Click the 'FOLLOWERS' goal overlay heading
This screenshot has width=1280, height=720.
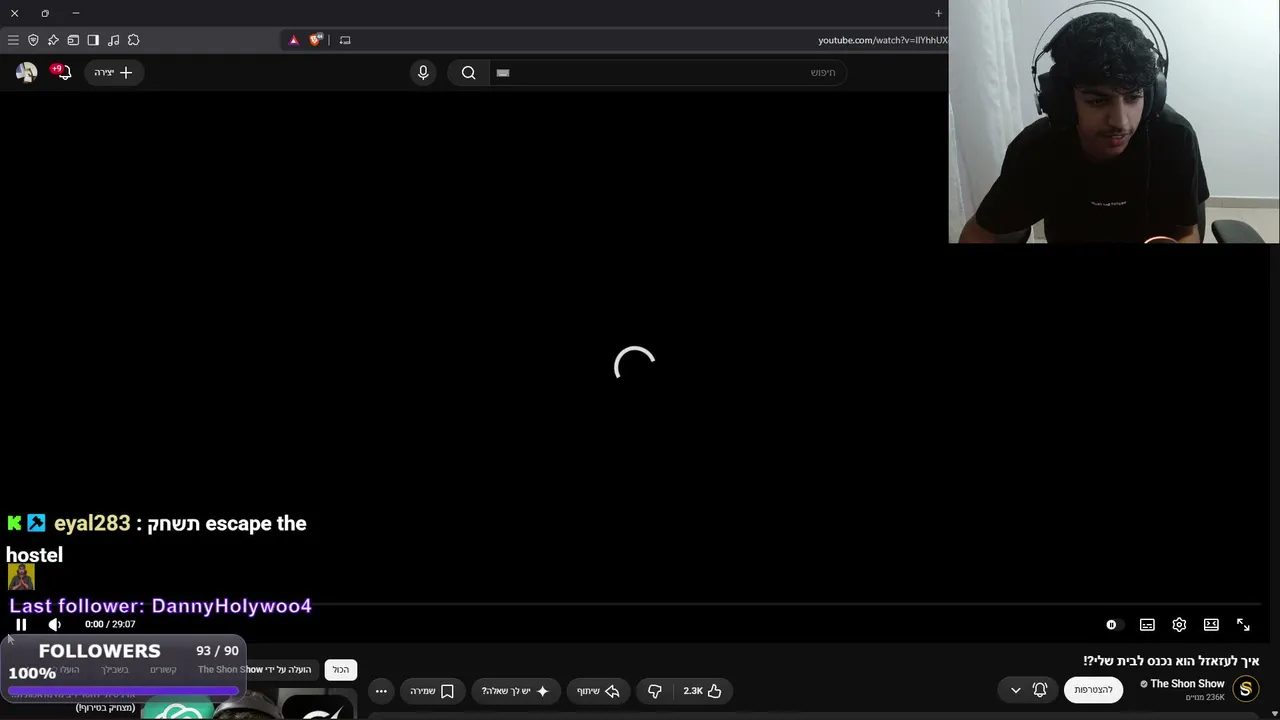[x=99, y=651]
